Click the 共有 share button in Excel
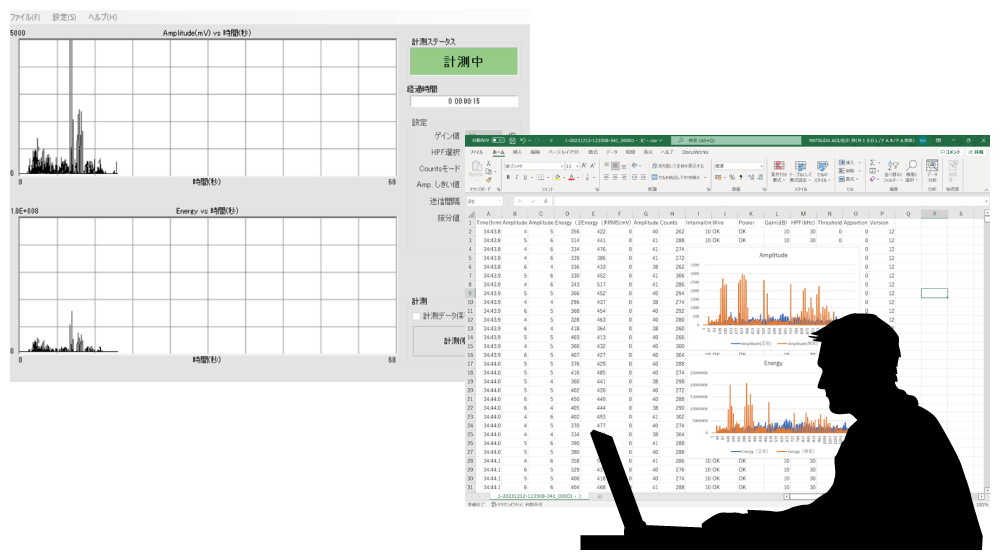1000x560 pixels. (976, 152)
